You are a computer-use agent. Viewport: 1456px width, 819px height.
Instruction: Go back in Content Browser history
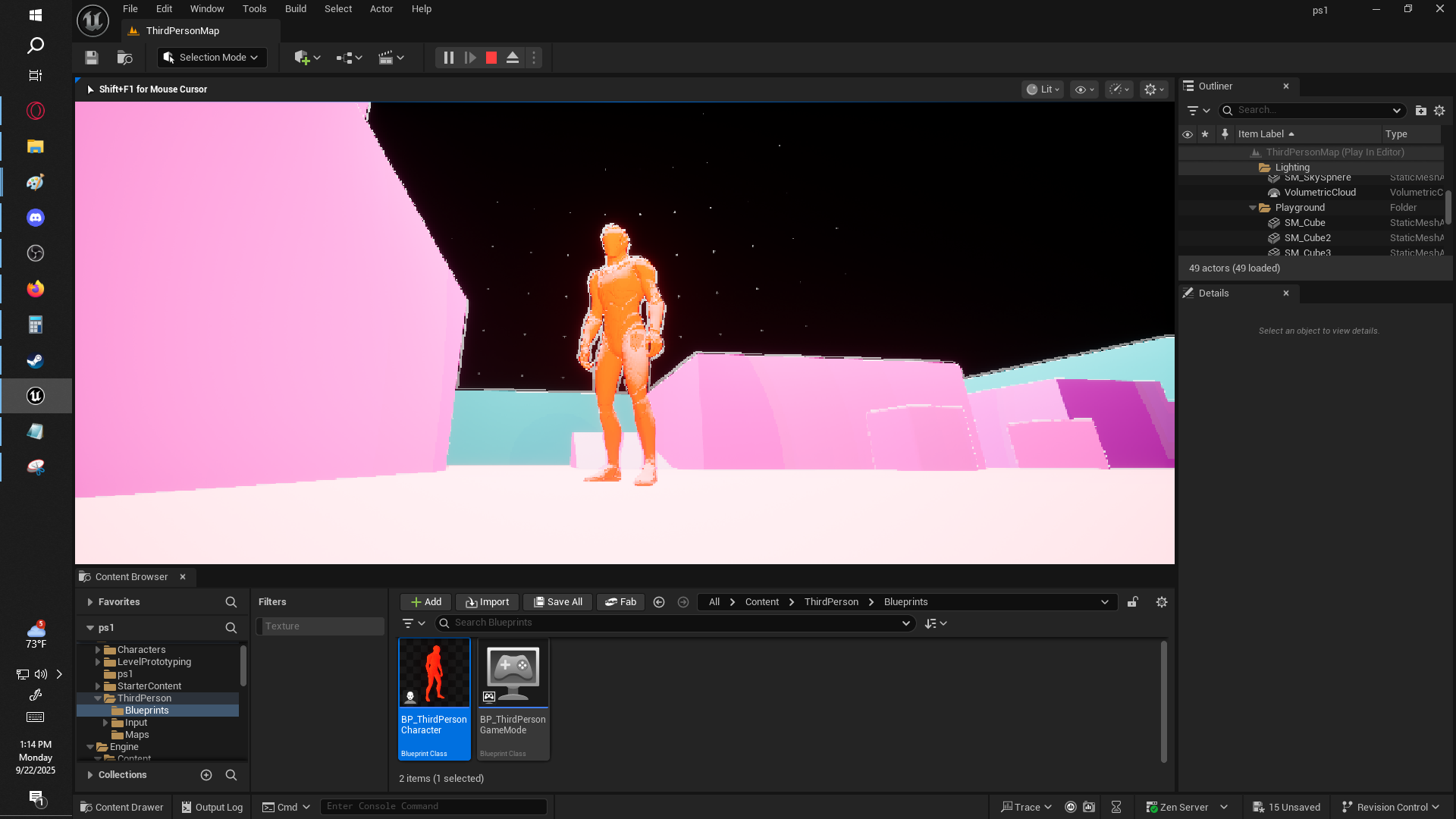[659, 602]
